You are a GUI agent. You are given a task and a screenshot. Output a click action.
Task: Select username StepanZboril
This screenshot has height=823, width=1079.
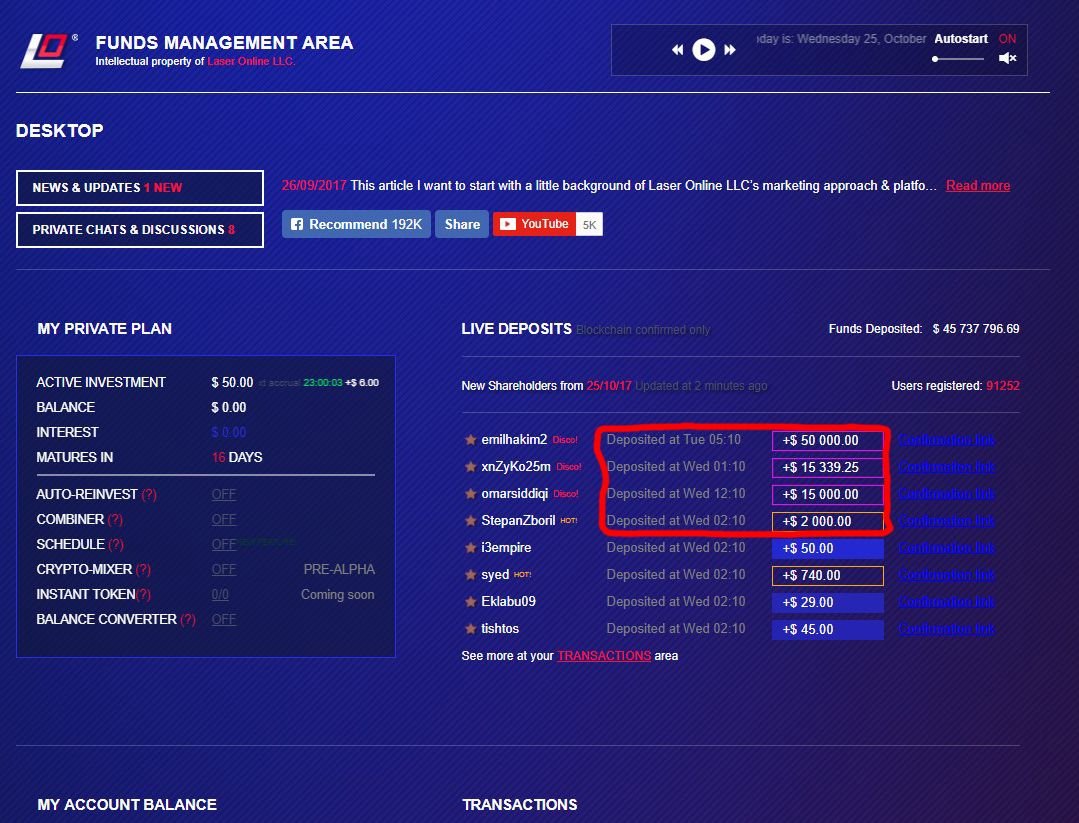point(518,521)
